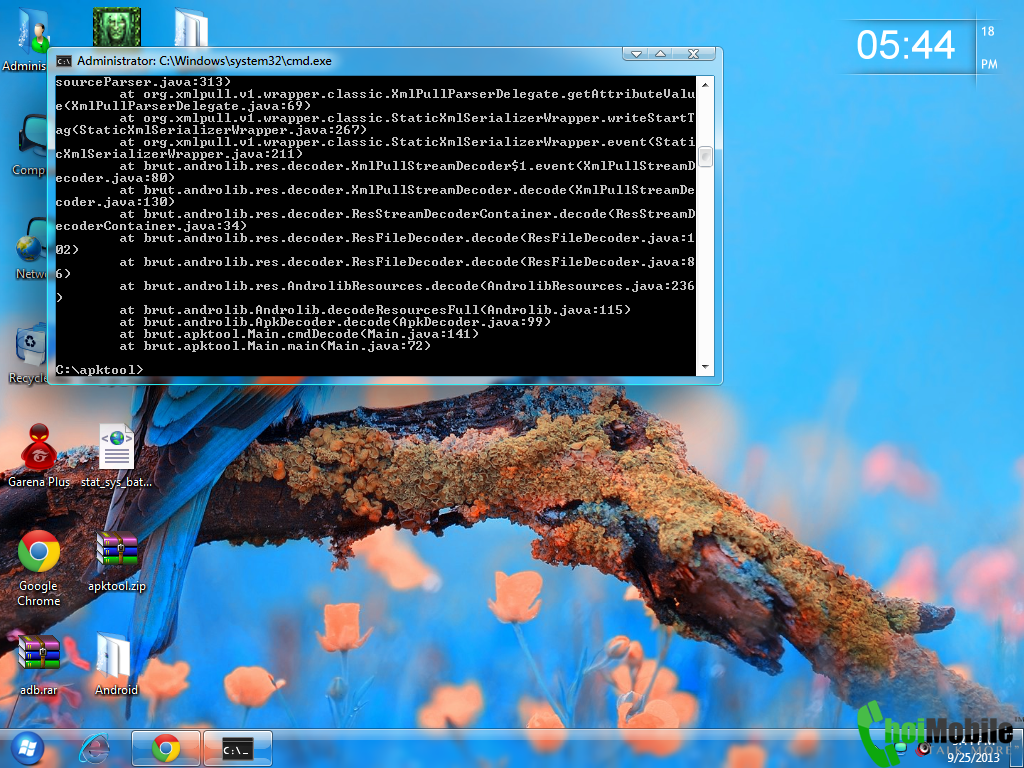
Task: Open the Windows Start menu
Action: (27, 748)
